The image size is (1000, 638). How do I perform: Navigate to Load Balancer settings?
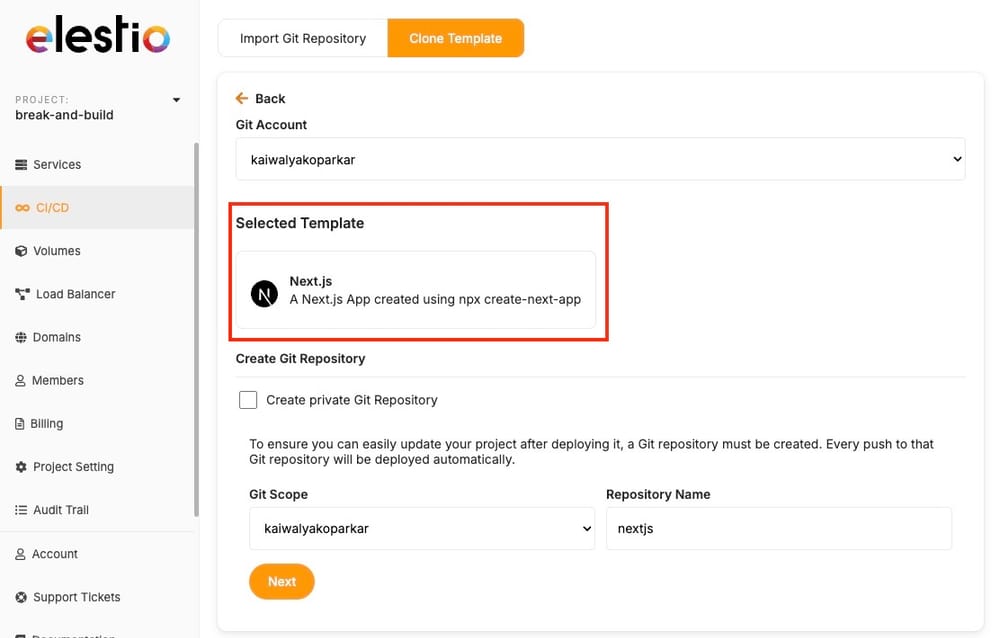click(x=75, y=294)
